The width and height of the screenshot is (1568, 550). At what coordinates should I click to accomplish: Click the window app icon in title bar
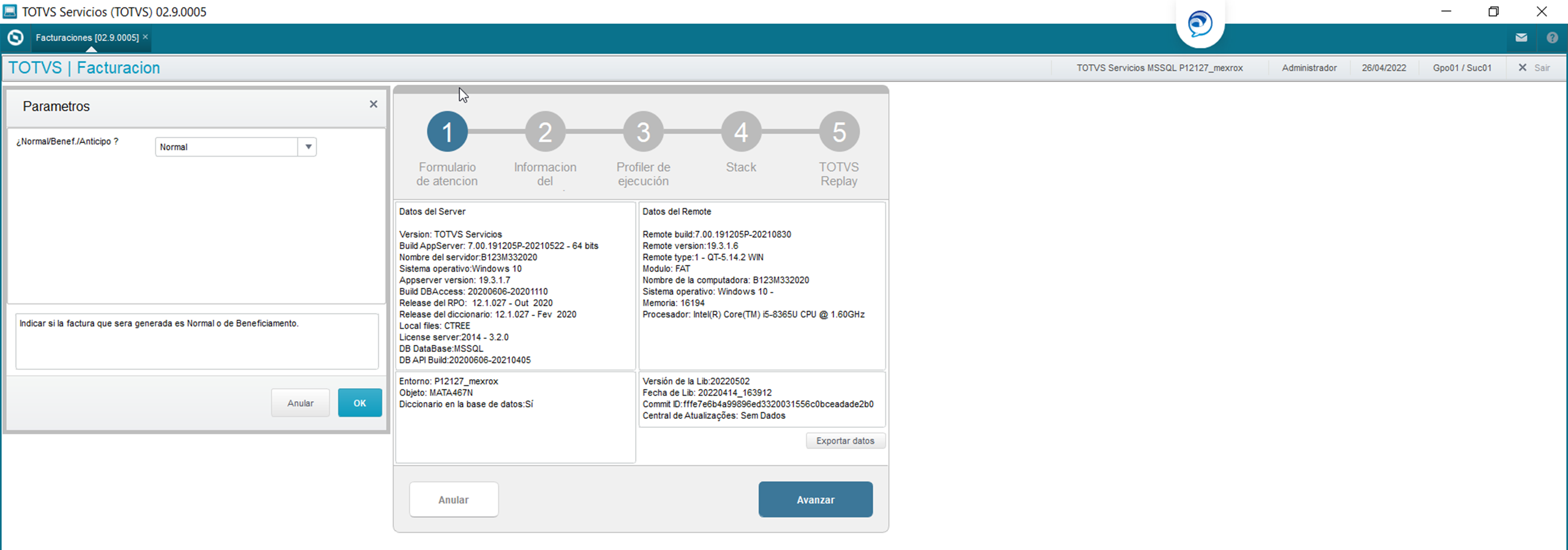tap(10, 11)
